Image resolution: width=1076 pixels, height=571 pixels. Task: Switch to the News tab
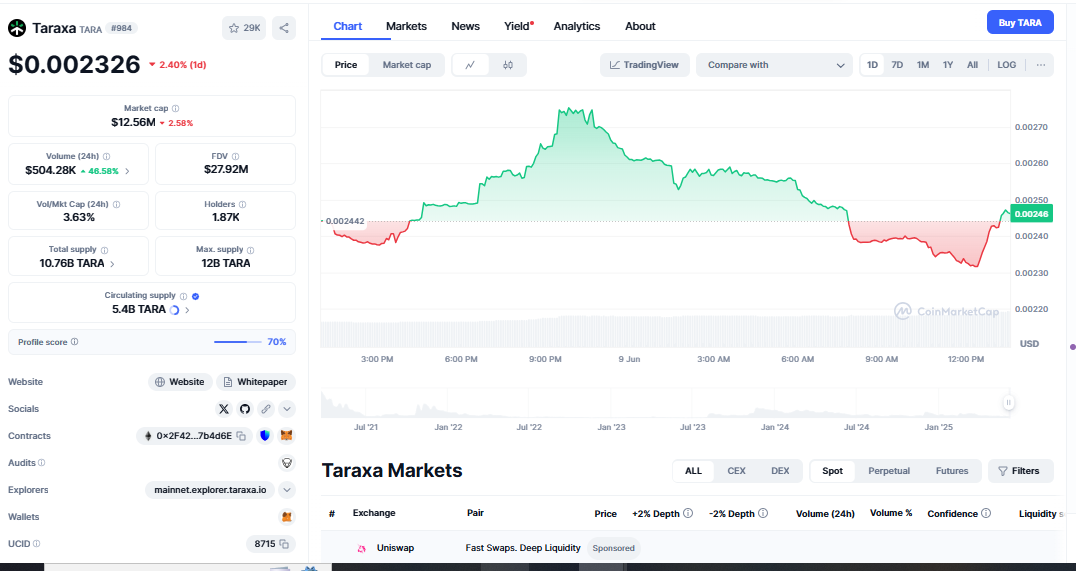click(465, 26)
